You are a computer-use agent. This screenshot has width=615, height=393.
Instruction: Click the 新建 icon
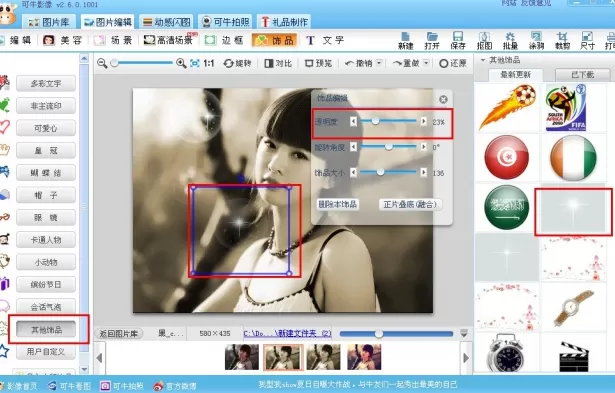(405, 41)
